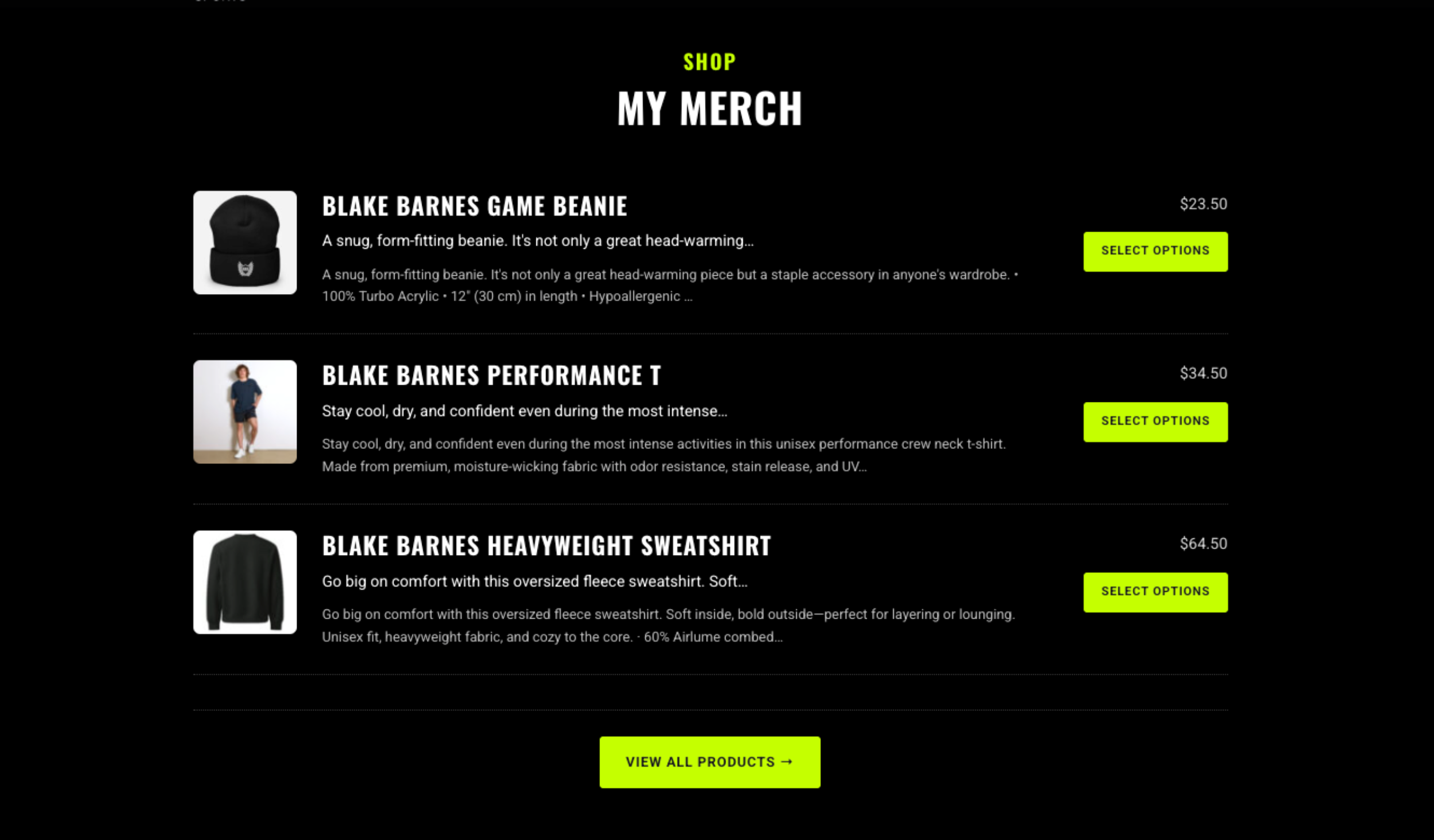Select options for the Heavyweight Sweatshirt
Viewport: 1434px width, 840px height.
point(1155,592)
